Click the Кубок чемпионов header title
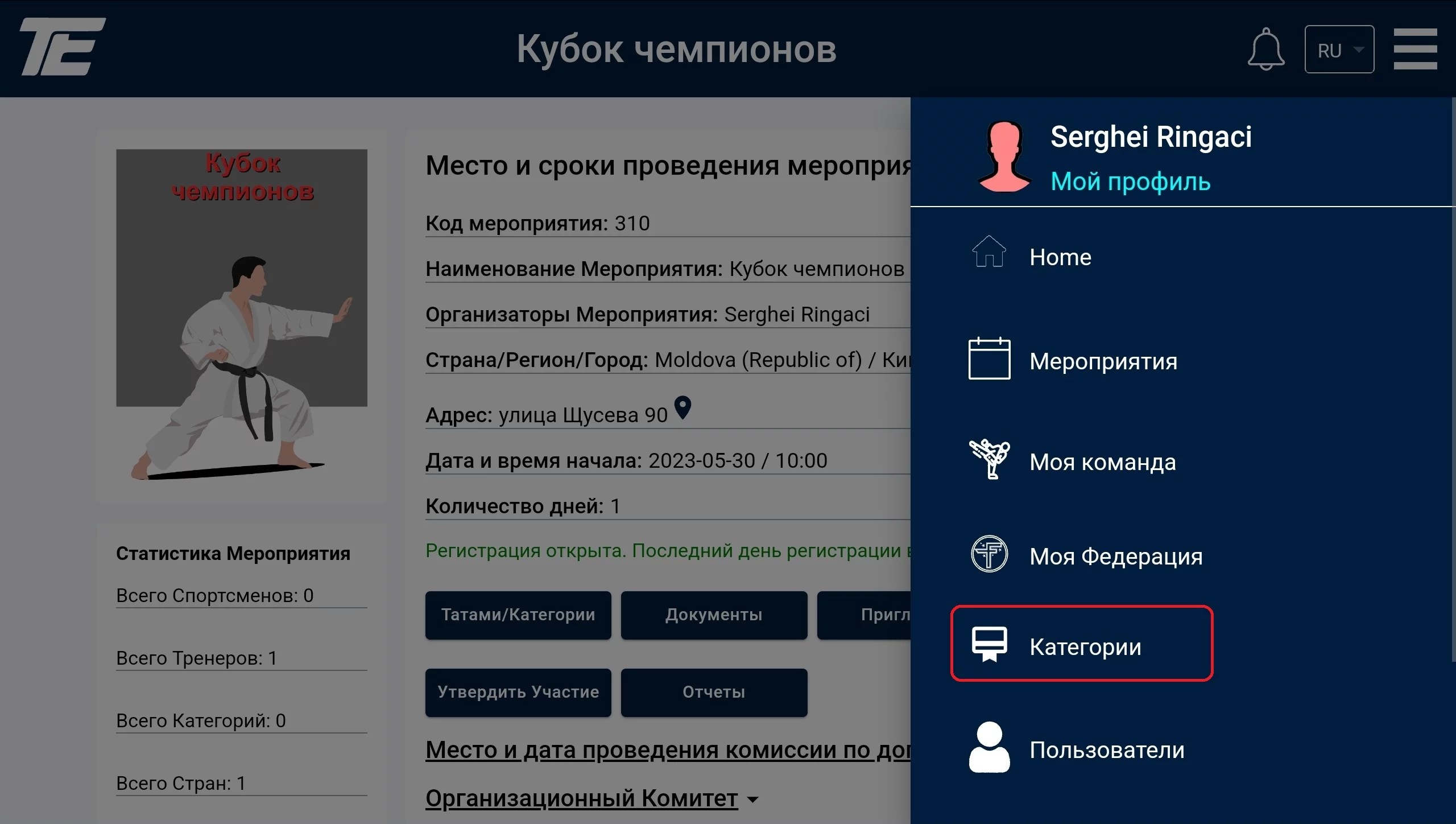The image size is (1456, 824). (x=676, y=49)
